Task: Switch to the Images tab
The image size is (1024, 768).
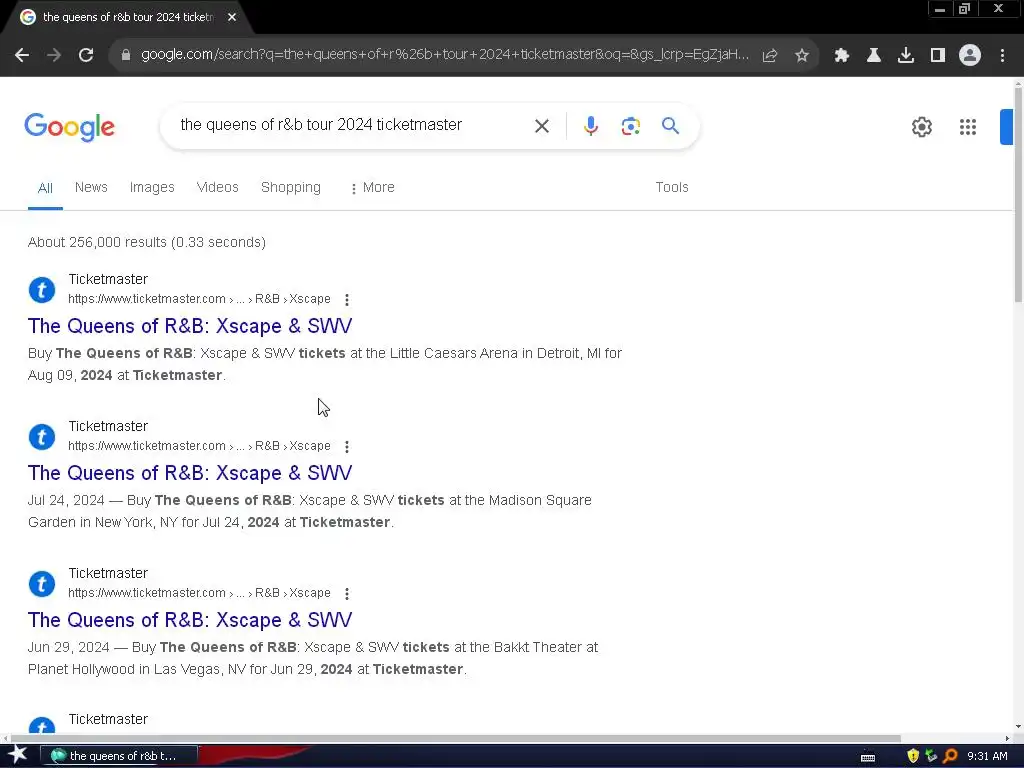Action: point(152,187)
